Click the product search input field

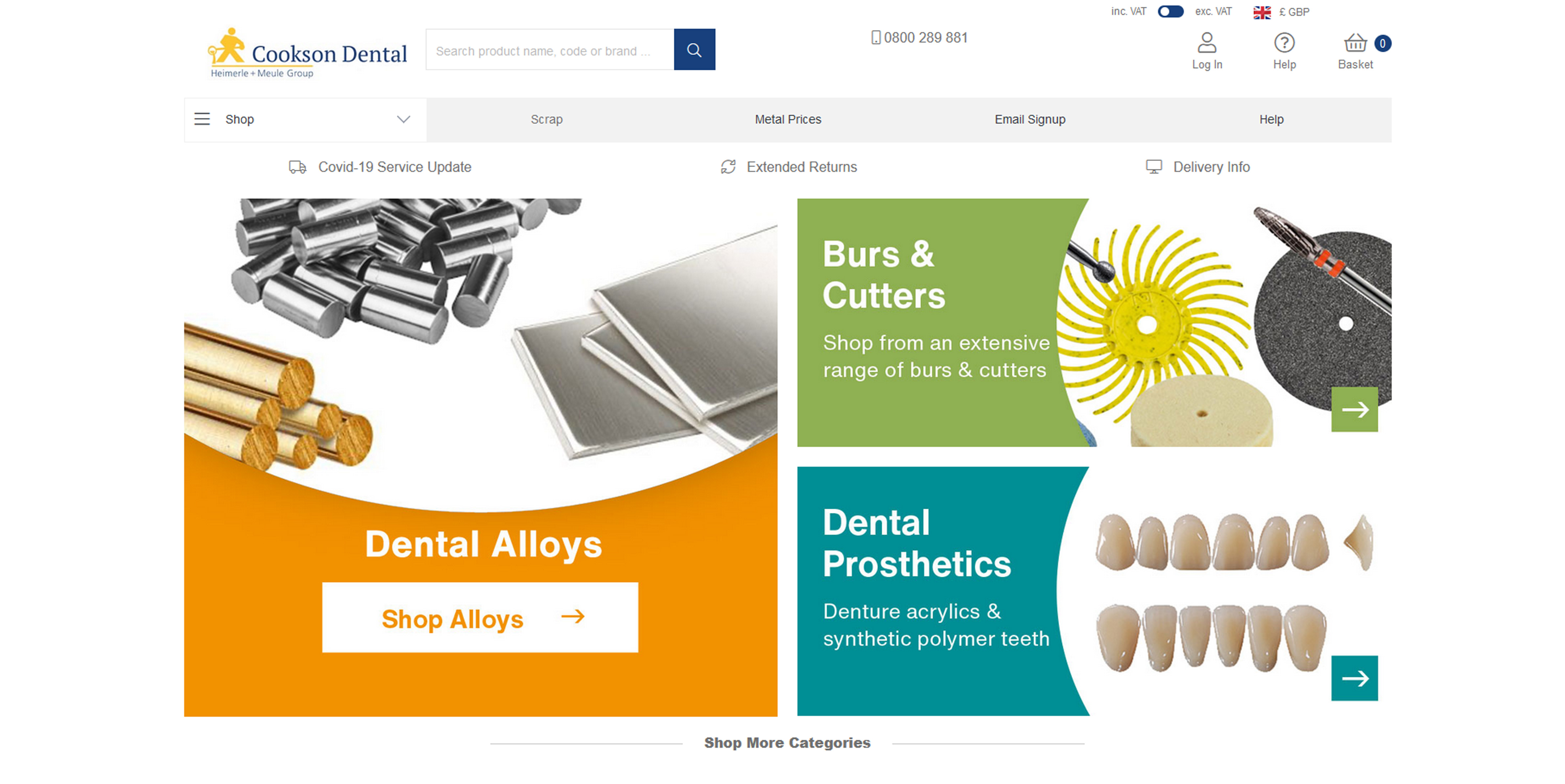(x=550, y=49)
